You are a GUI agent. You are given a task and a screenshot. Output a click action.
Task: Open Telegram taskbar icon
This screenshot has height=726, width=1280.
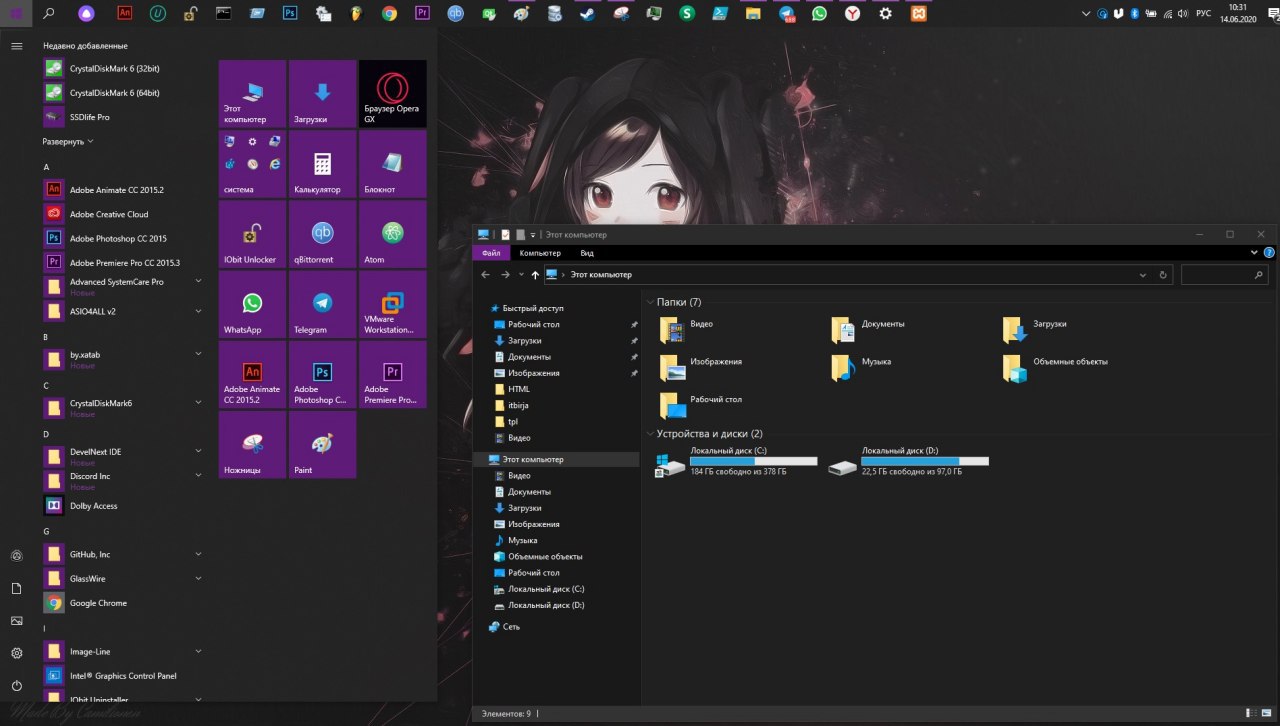pyautogui.click(x=786, y=14)
